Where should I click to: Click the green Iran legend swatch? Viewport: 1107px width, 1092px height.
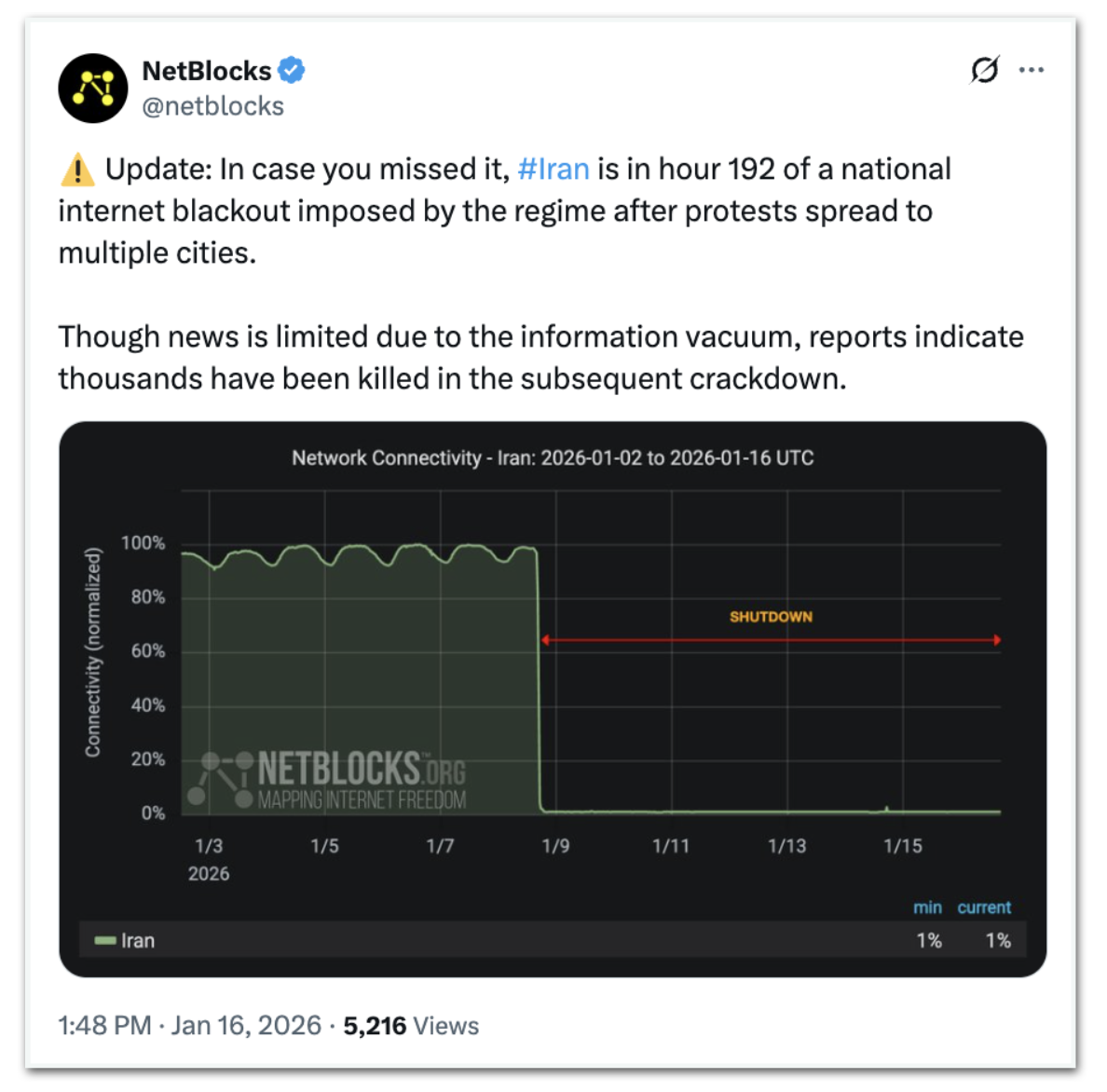click(104, 941)
